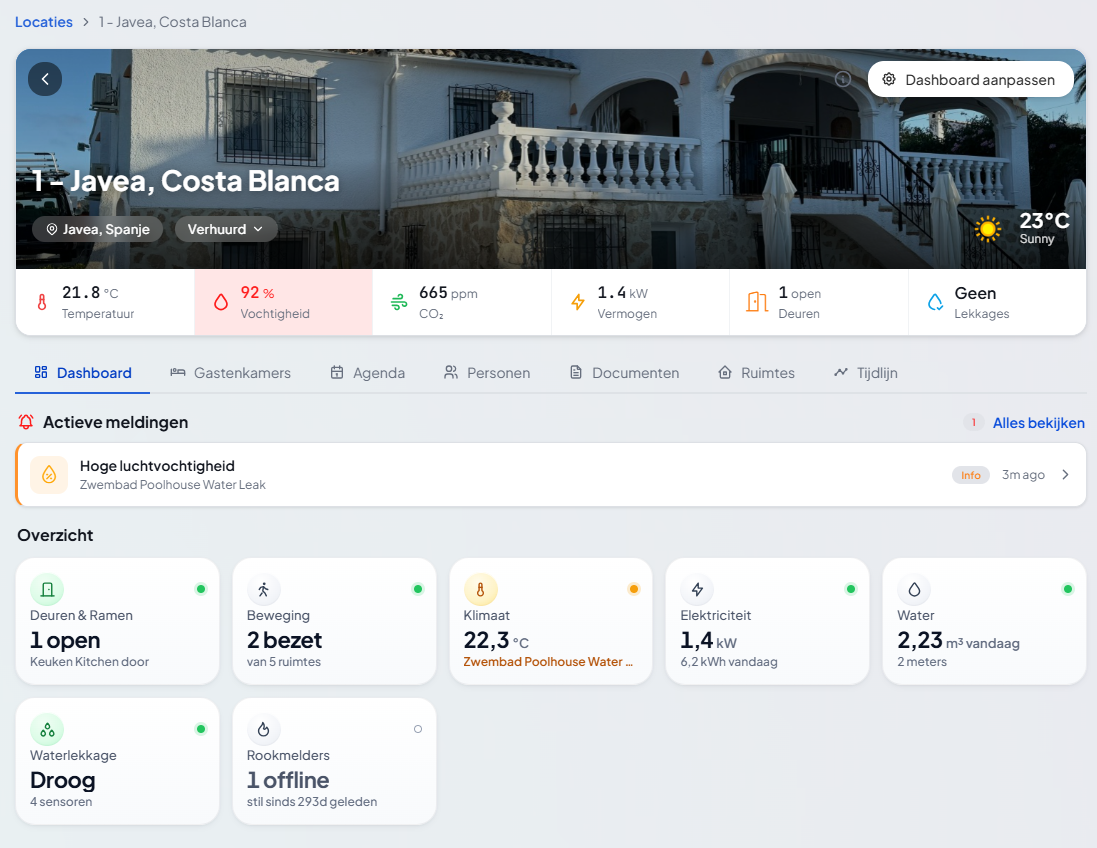Image resolution: width=1097 pixels, height=848 pixels.
Task: Click the blue droplet Lekkages icon
Action: 935,302
